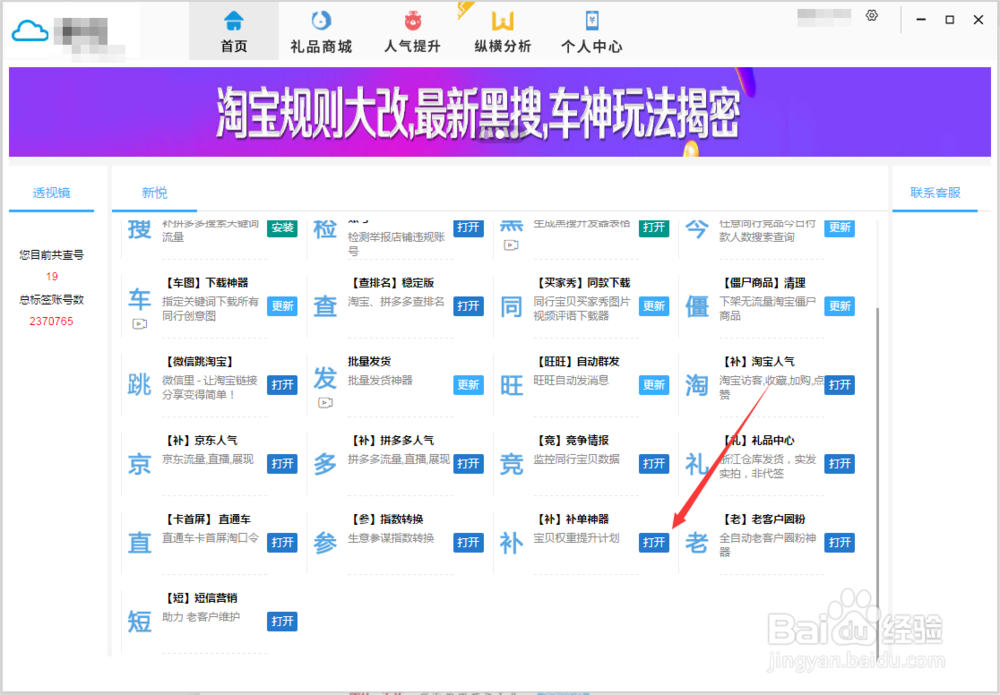Click the settings gear icon

click(x=872, y=16)
